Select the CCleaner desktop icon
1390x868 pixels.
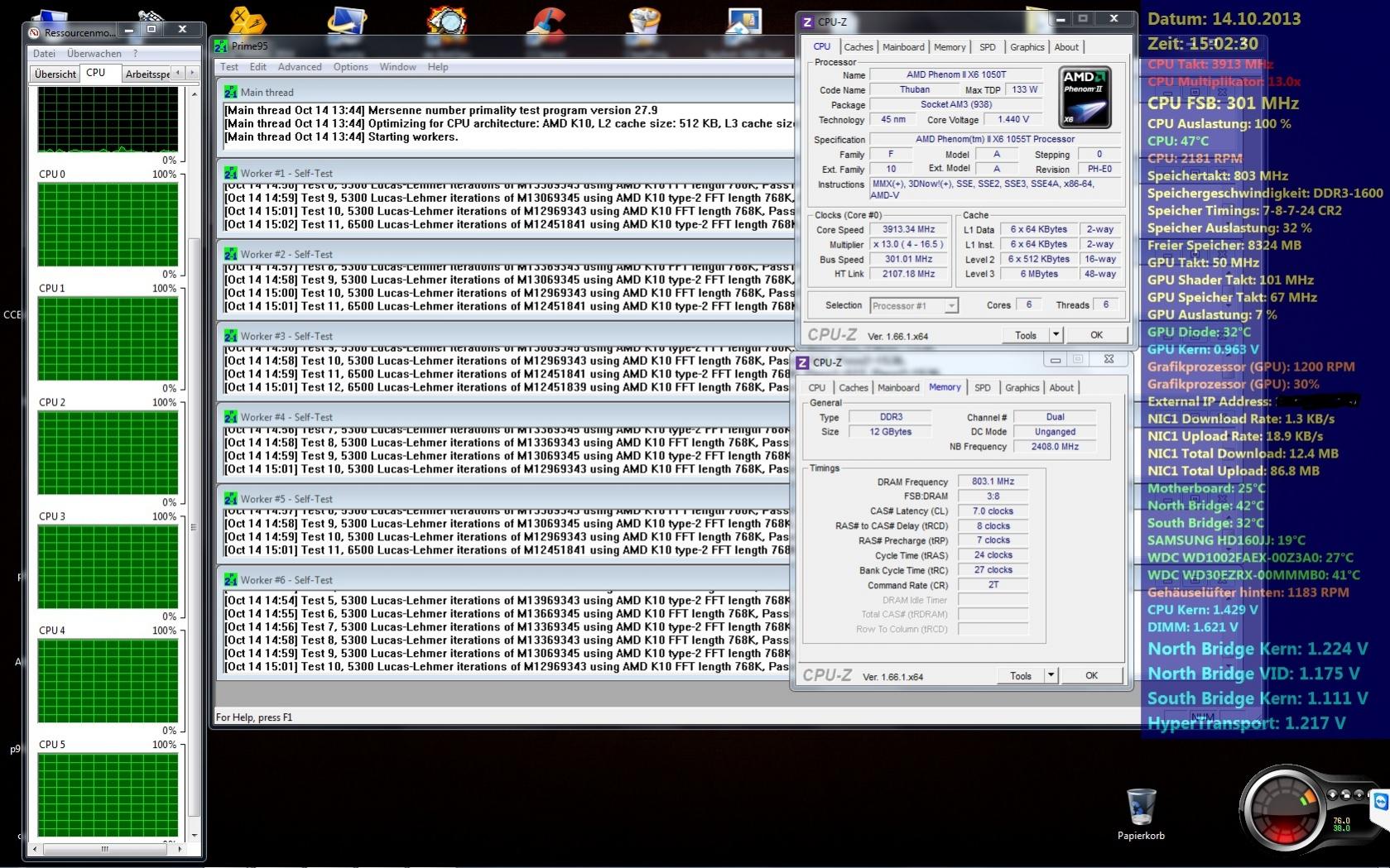(x=547, y=20)
